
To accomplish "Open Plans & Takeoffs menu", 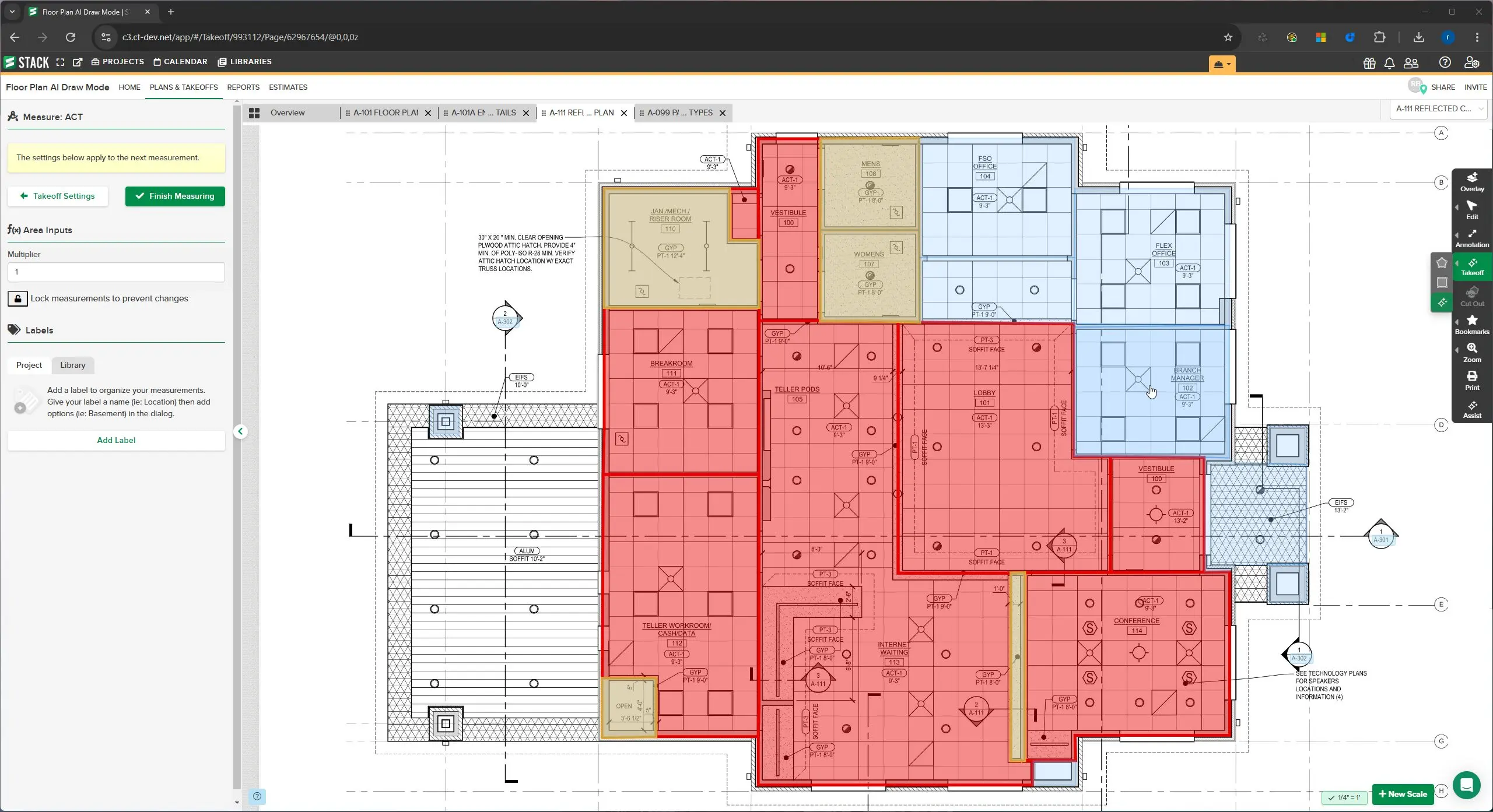I will point(183,87).
